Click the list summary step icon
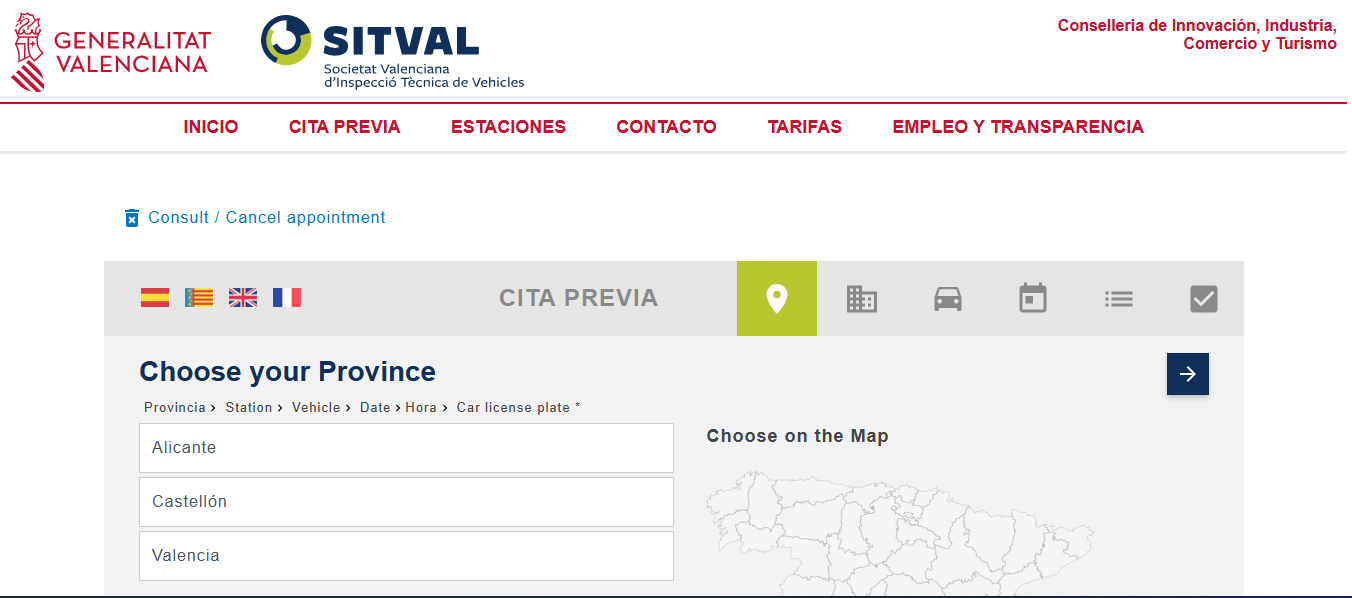The image size is (1352, 598). click(1118, 298)
